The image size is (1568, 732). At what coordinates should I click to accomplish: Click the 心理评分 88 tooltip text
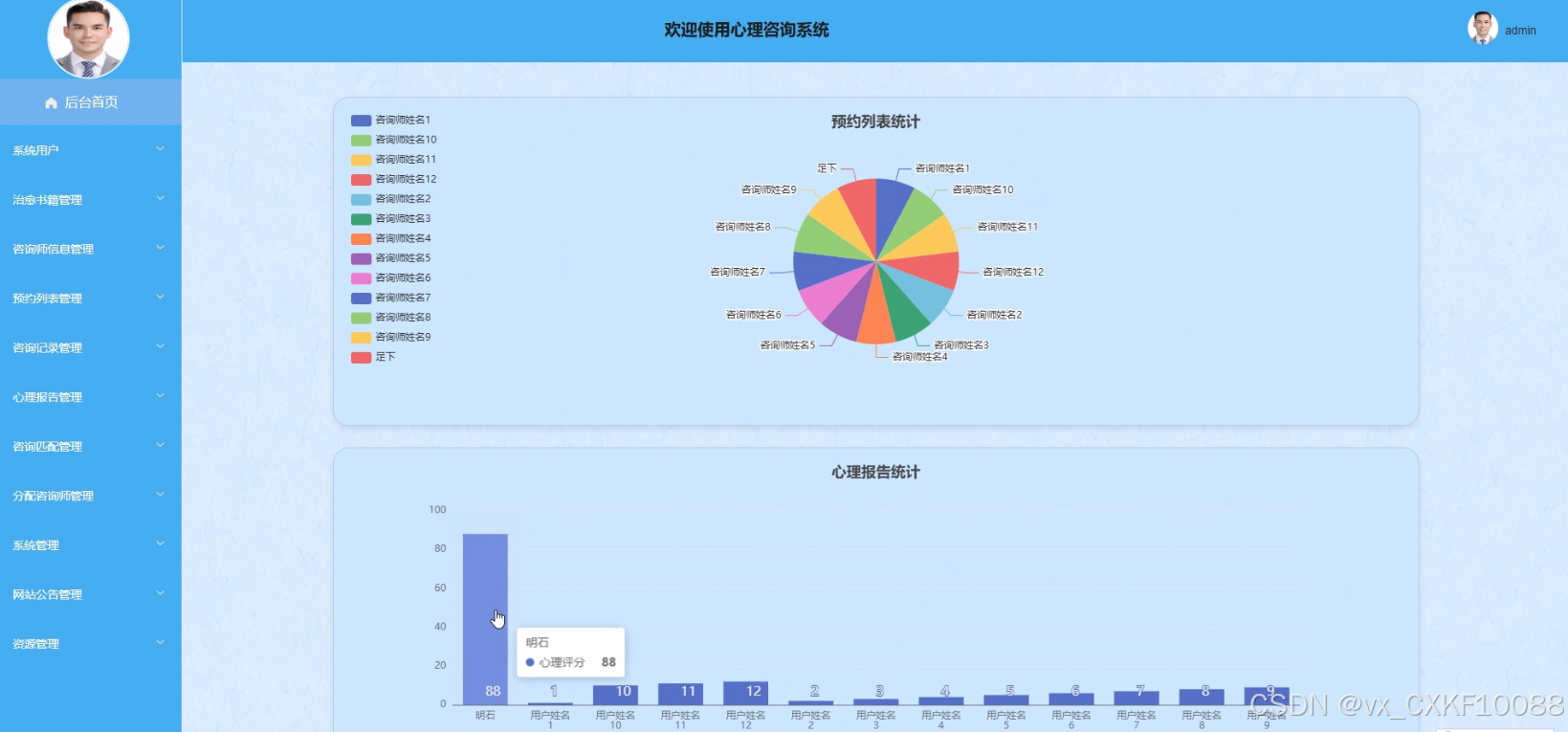[570, 662]
